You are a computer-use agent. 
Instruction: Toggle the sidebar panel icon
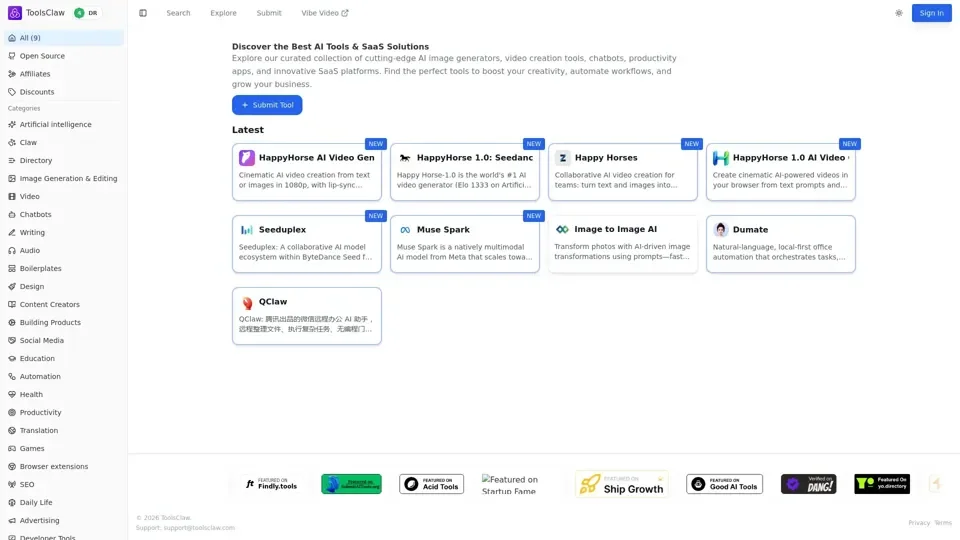pyautogui.click(x=143, y=13)
